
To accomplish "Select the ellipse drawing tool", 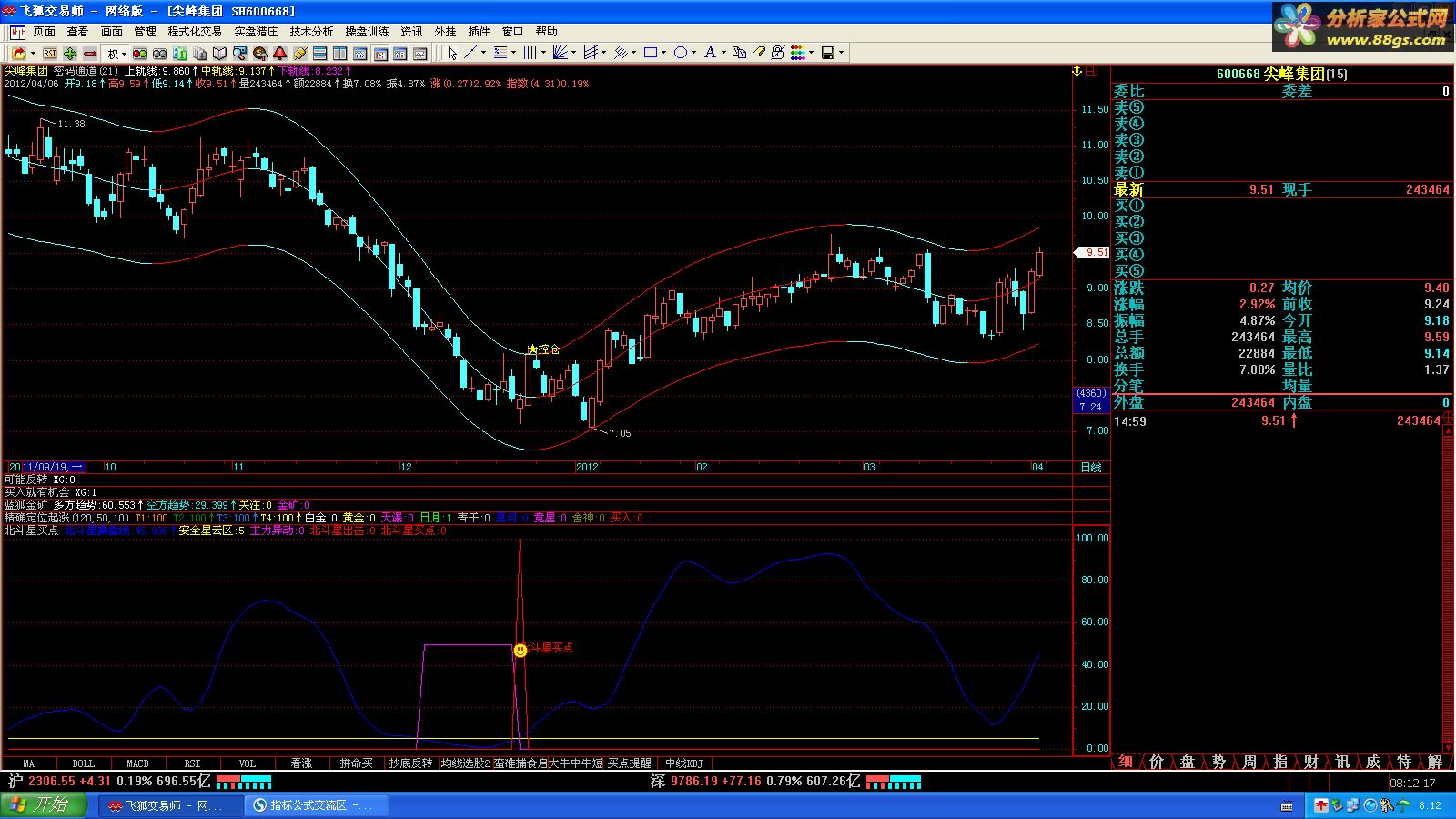I will click(x=681, y=53).
